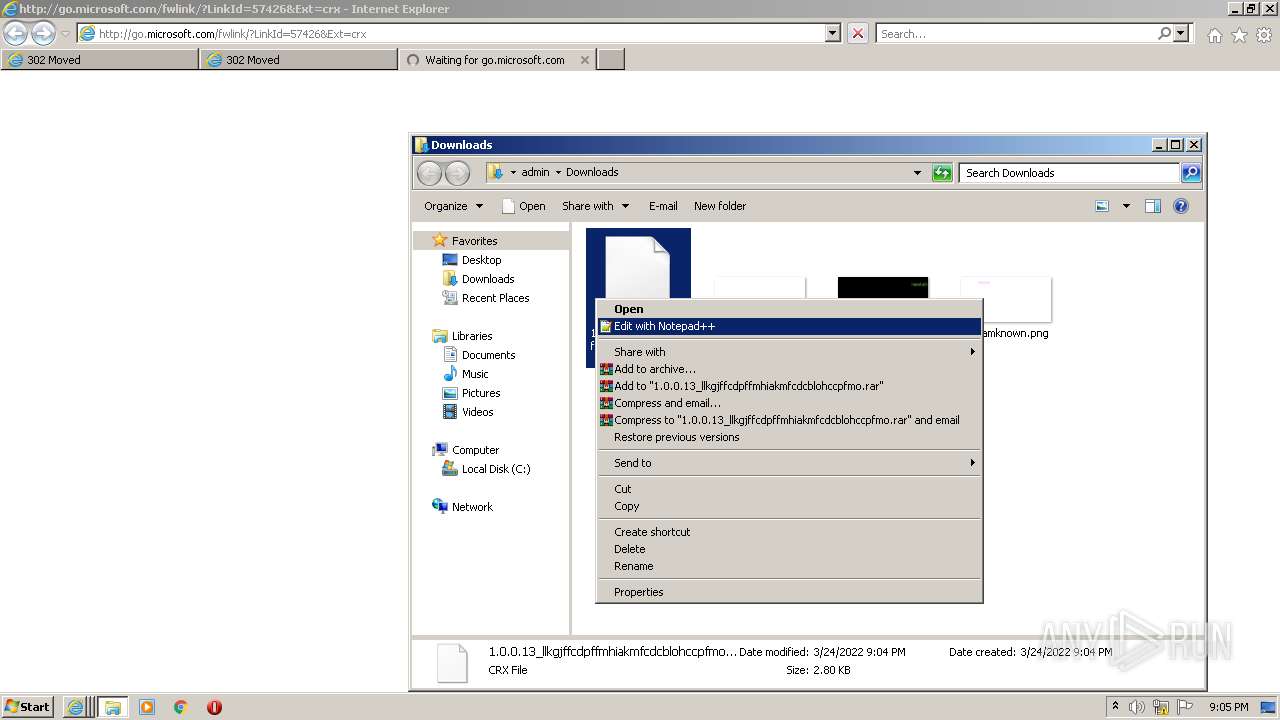
Task: Select Open in the context menu
Action: pyautogui.click(x=789, y=309)
